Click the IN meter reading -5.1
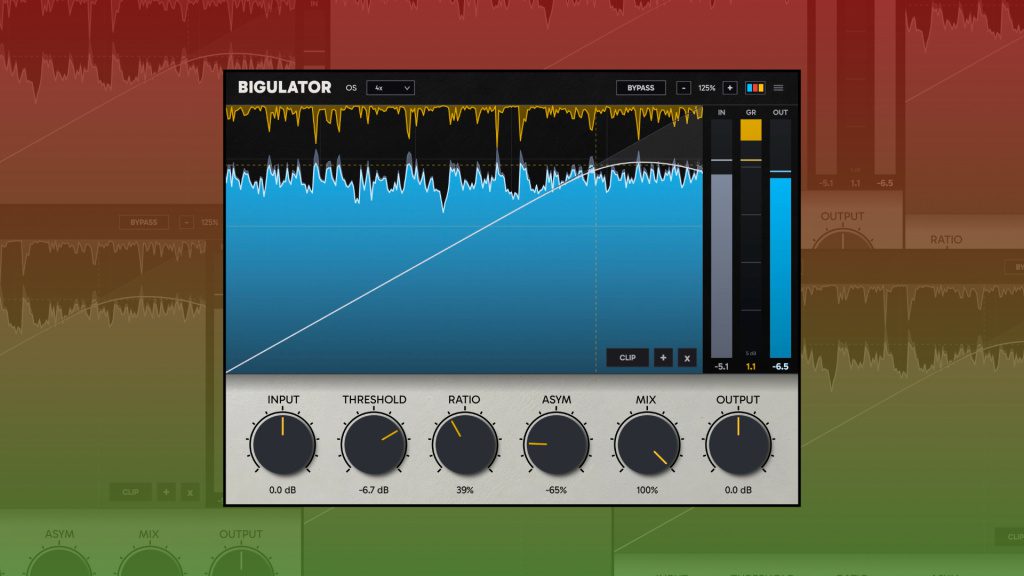Image resolution: width=1024 pixels, height=576 pixels. coord(722,366)
